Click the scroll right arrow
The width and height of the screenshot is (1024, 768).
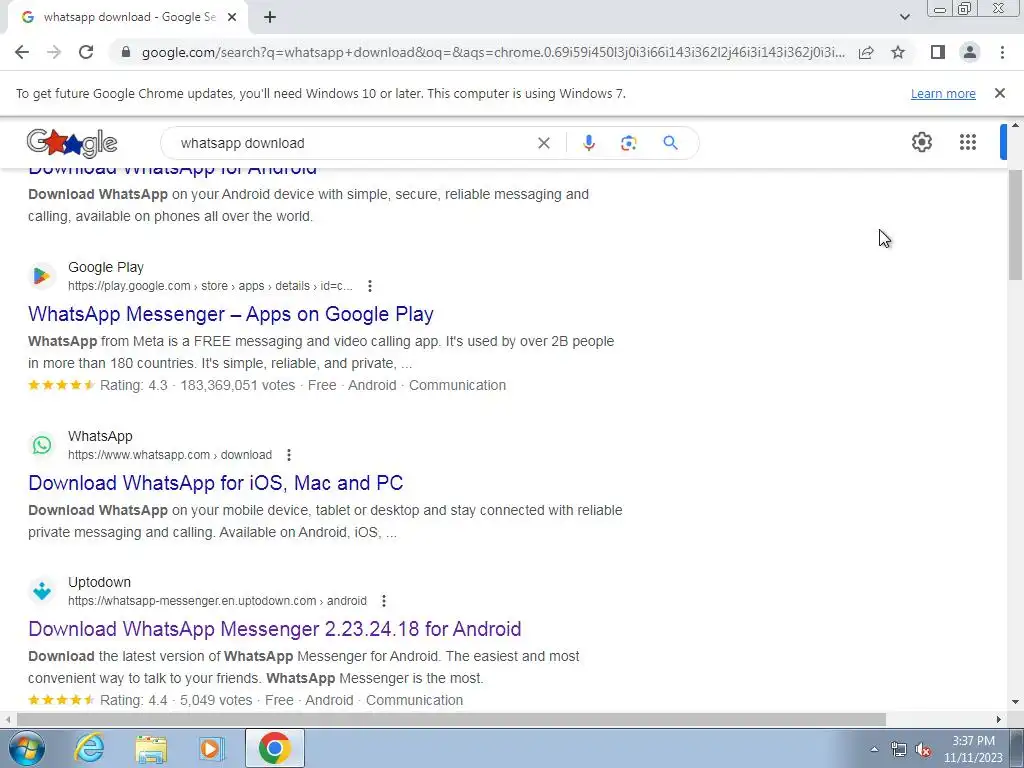click(999, 720)
